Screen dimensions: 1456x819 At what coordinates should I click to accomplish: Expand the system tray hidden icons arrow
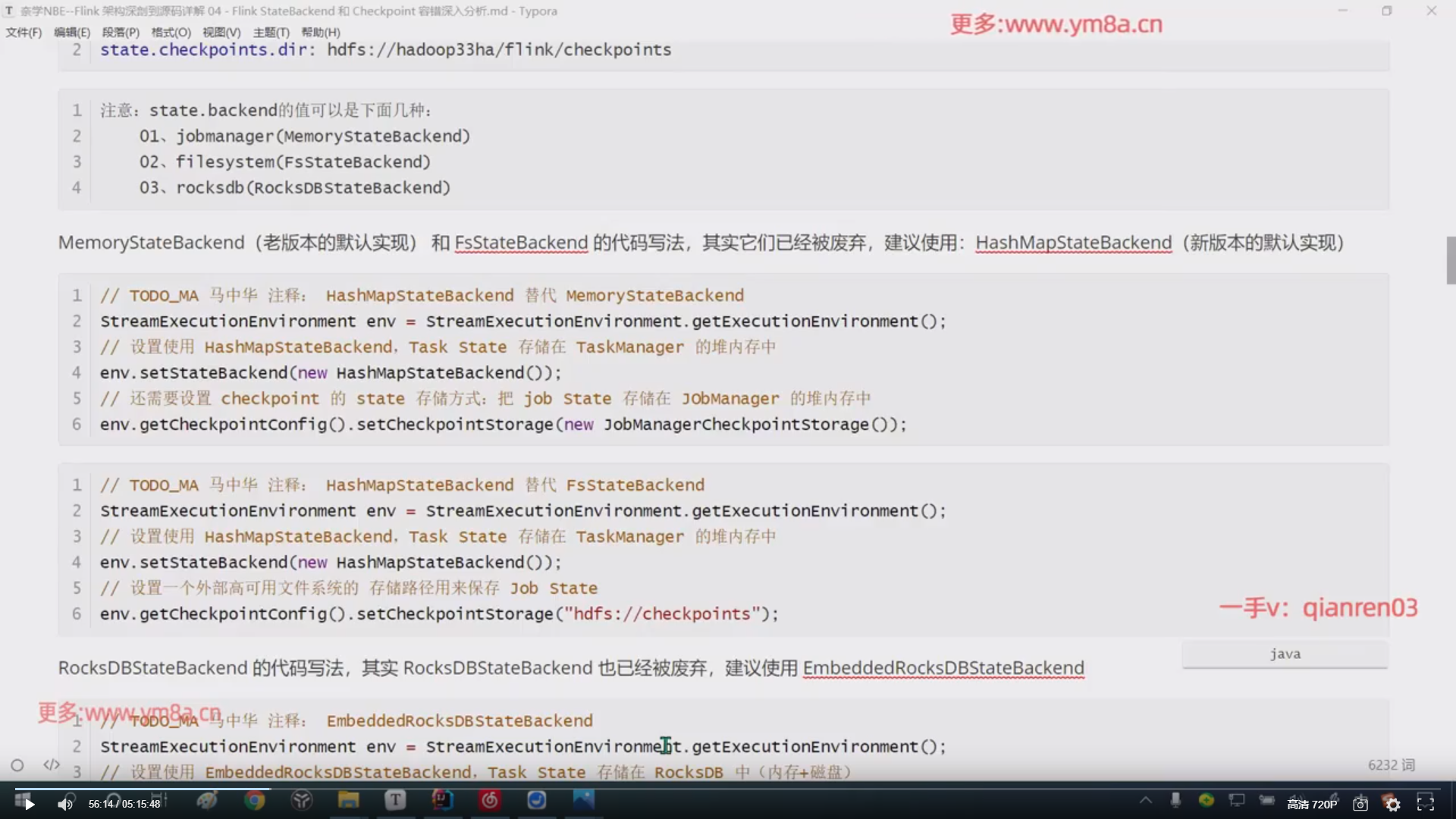(x=1146, y=800)
